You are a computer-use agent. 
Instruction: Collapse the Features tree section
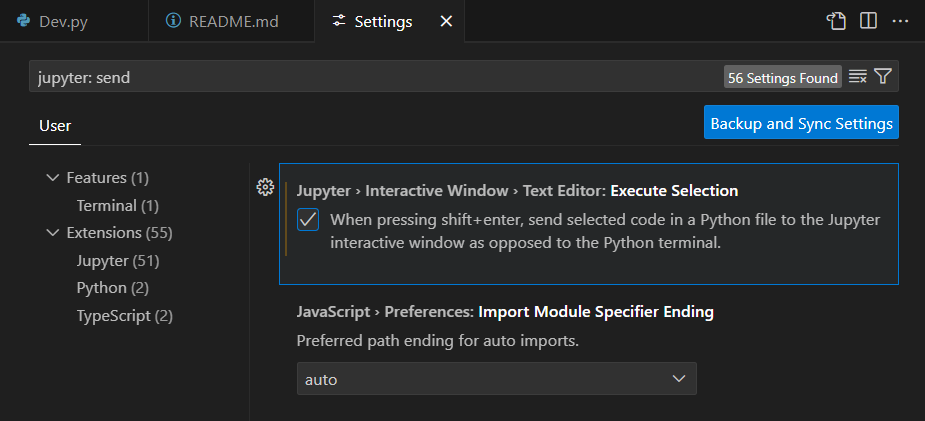tap(52, 178)
